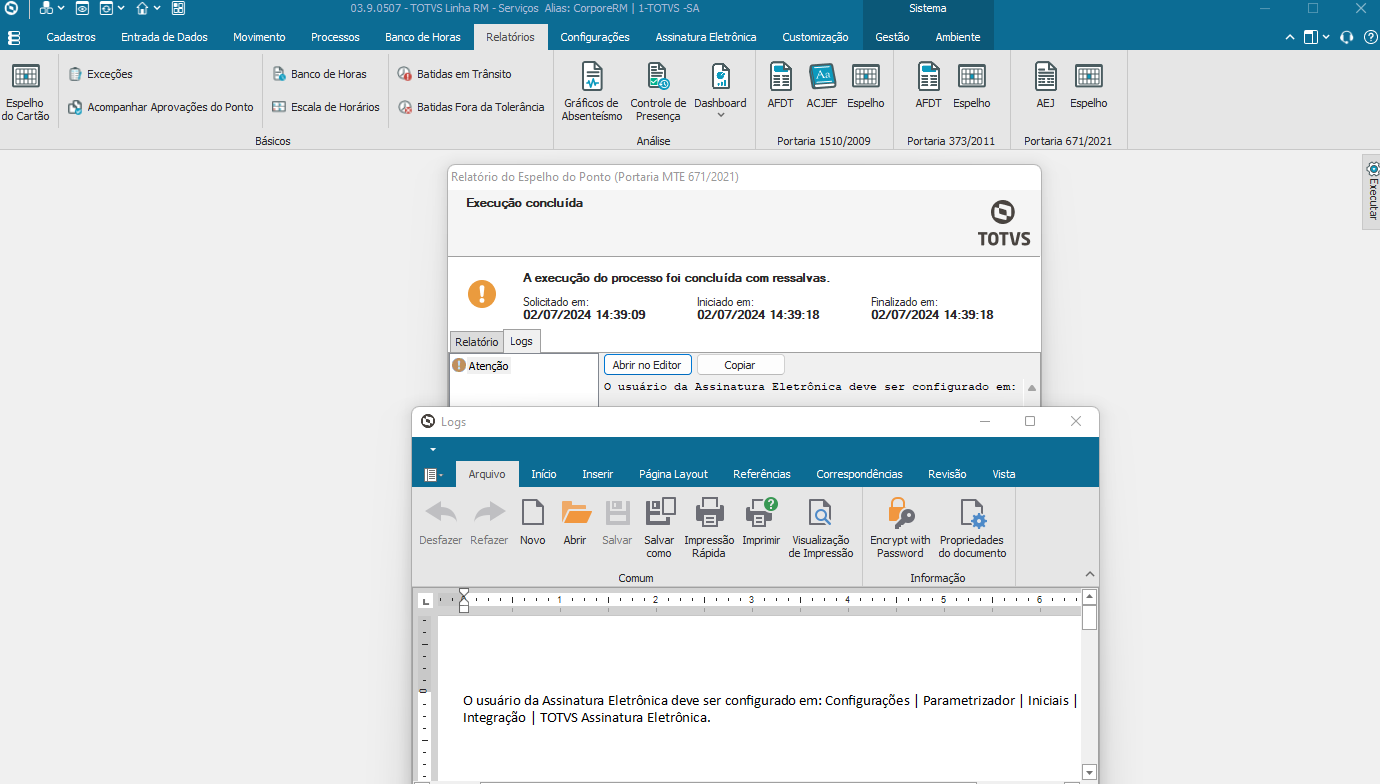Open the Exceções report
The image size is (1380, 784).
click(100, 74)
